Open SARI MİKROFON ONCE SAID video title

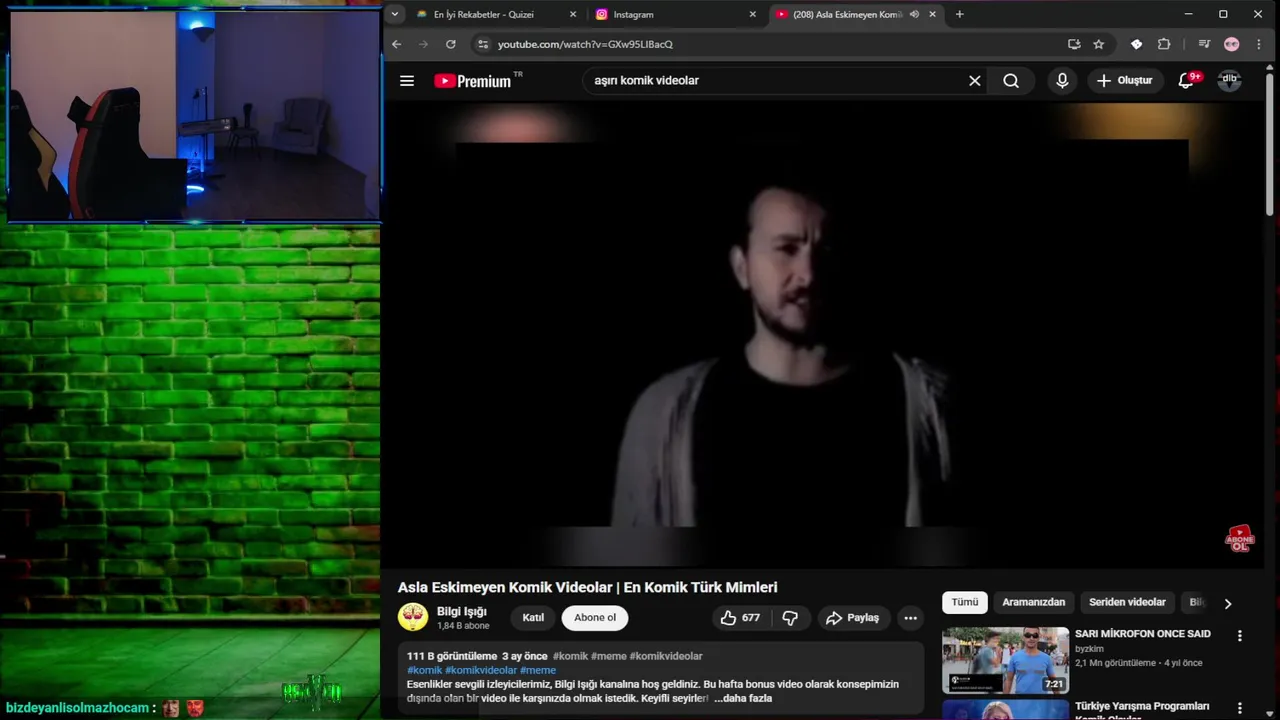point(1143,634)
